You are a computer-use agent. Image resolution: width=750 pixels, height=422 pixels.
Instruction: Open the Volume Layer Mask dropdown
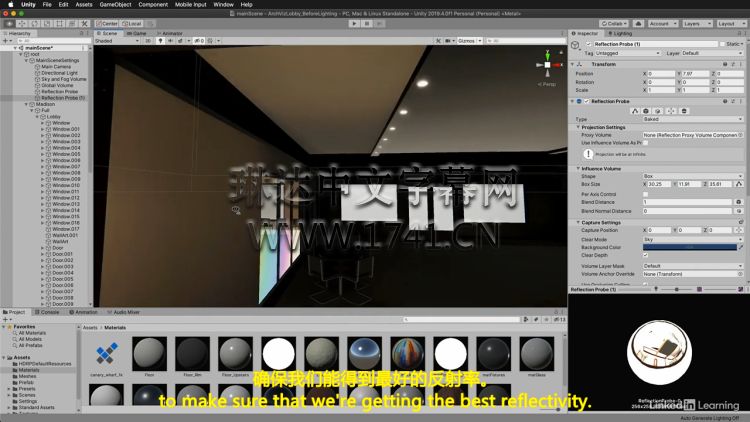tap(693, 266)
